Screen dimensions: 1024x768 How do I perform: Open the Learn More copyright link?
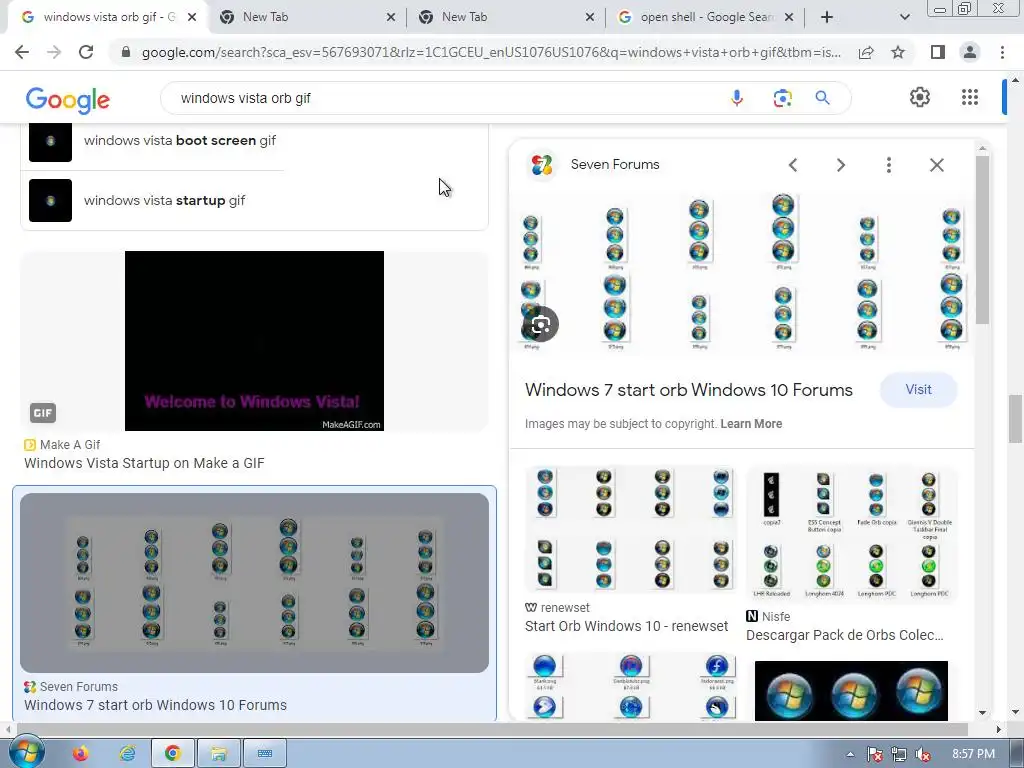point(751,424)
